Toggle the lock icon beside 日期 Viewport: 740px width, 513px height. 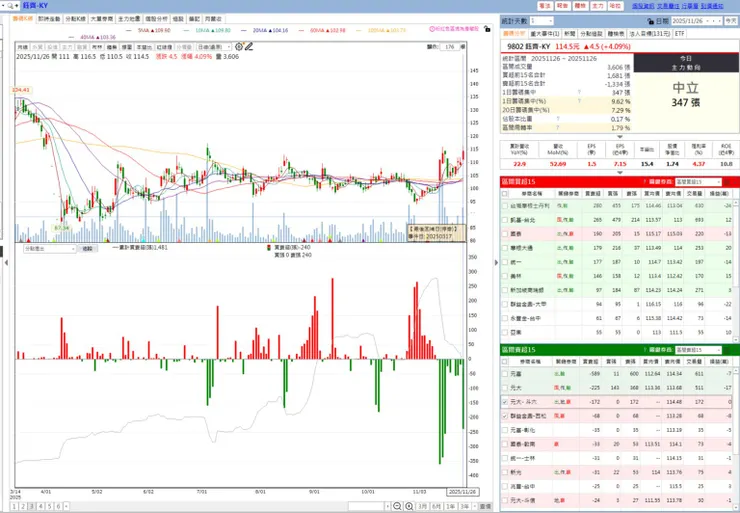pos(650,21)
